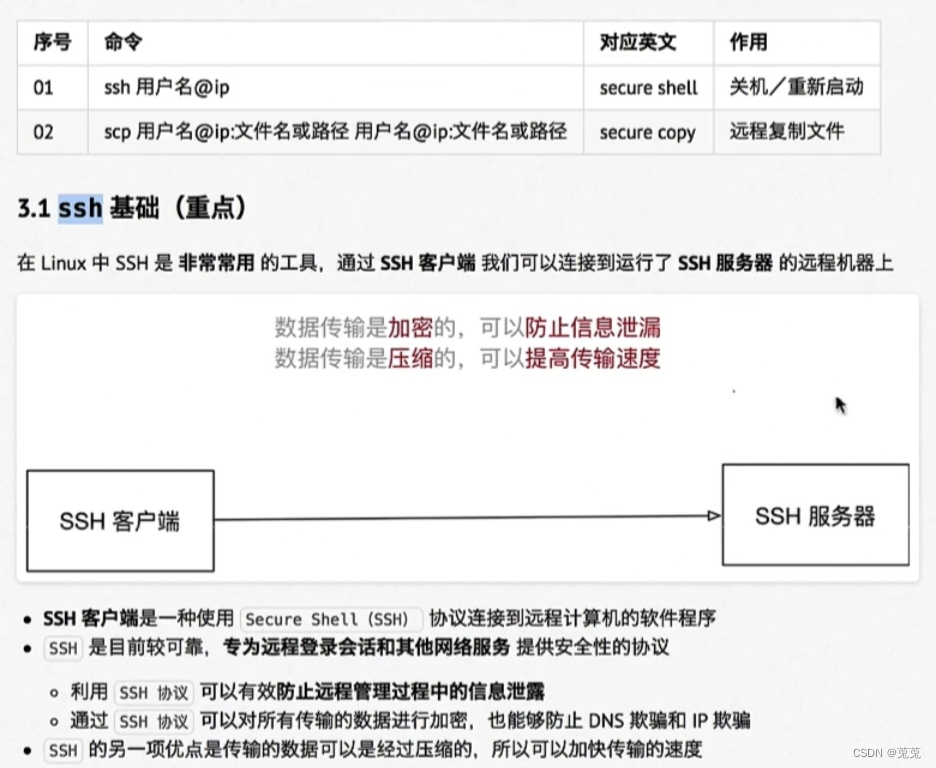
Task: Click '协议连接到远程计算机的软件程序' text
Action: [572, 618]
